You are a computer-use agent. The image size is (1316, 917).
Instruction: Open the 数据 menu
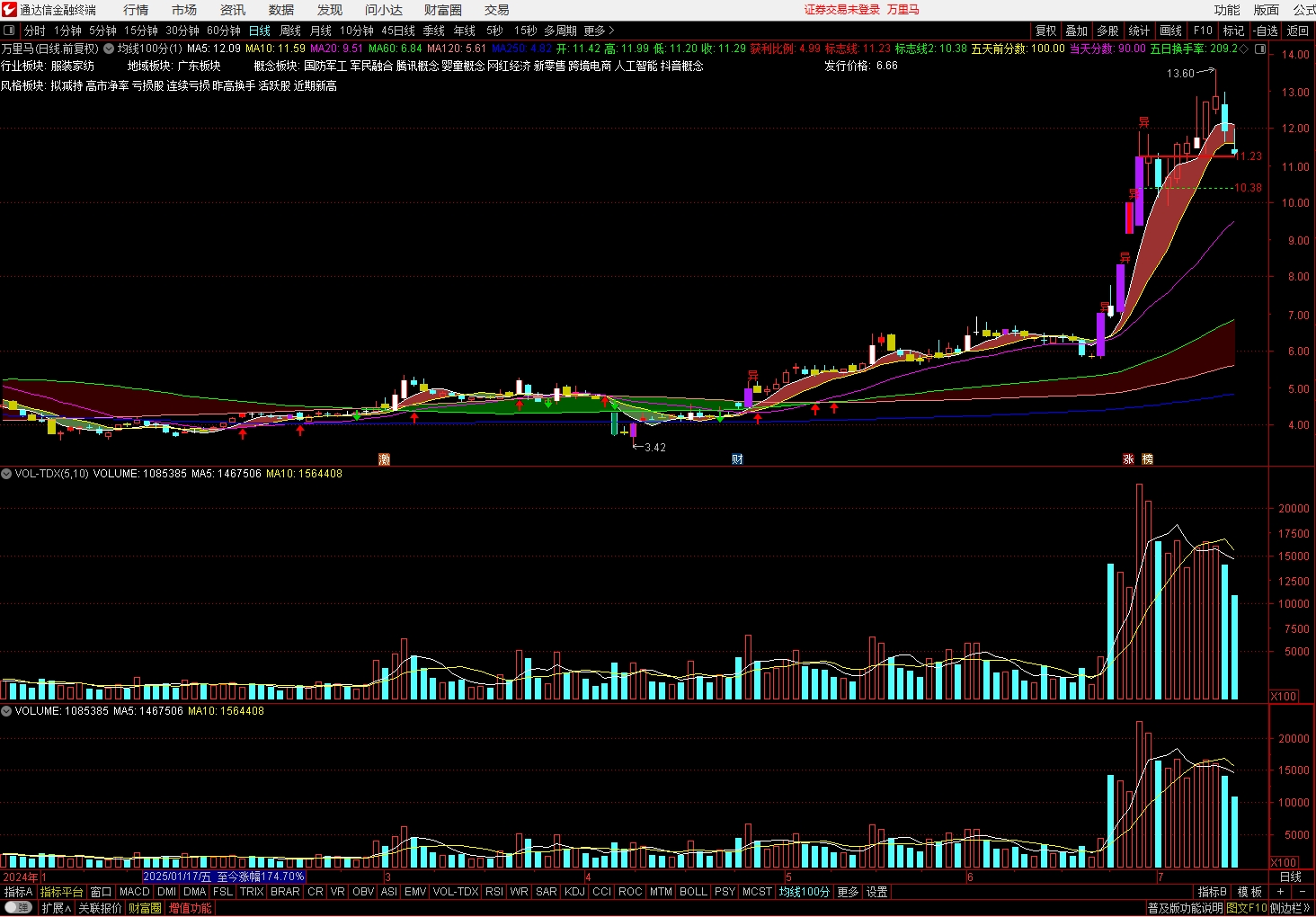tap(281, 10)
